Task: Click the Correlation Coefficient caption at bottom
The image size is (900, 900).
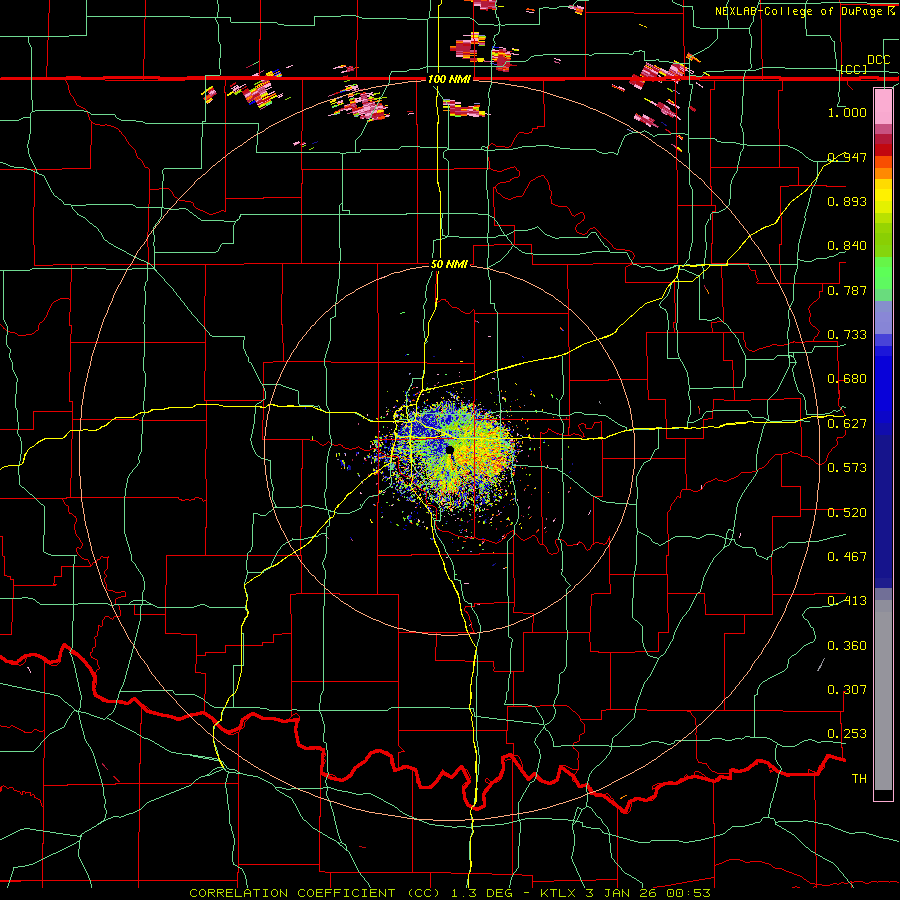Action: pyautogui.click(x=450, y=893)
